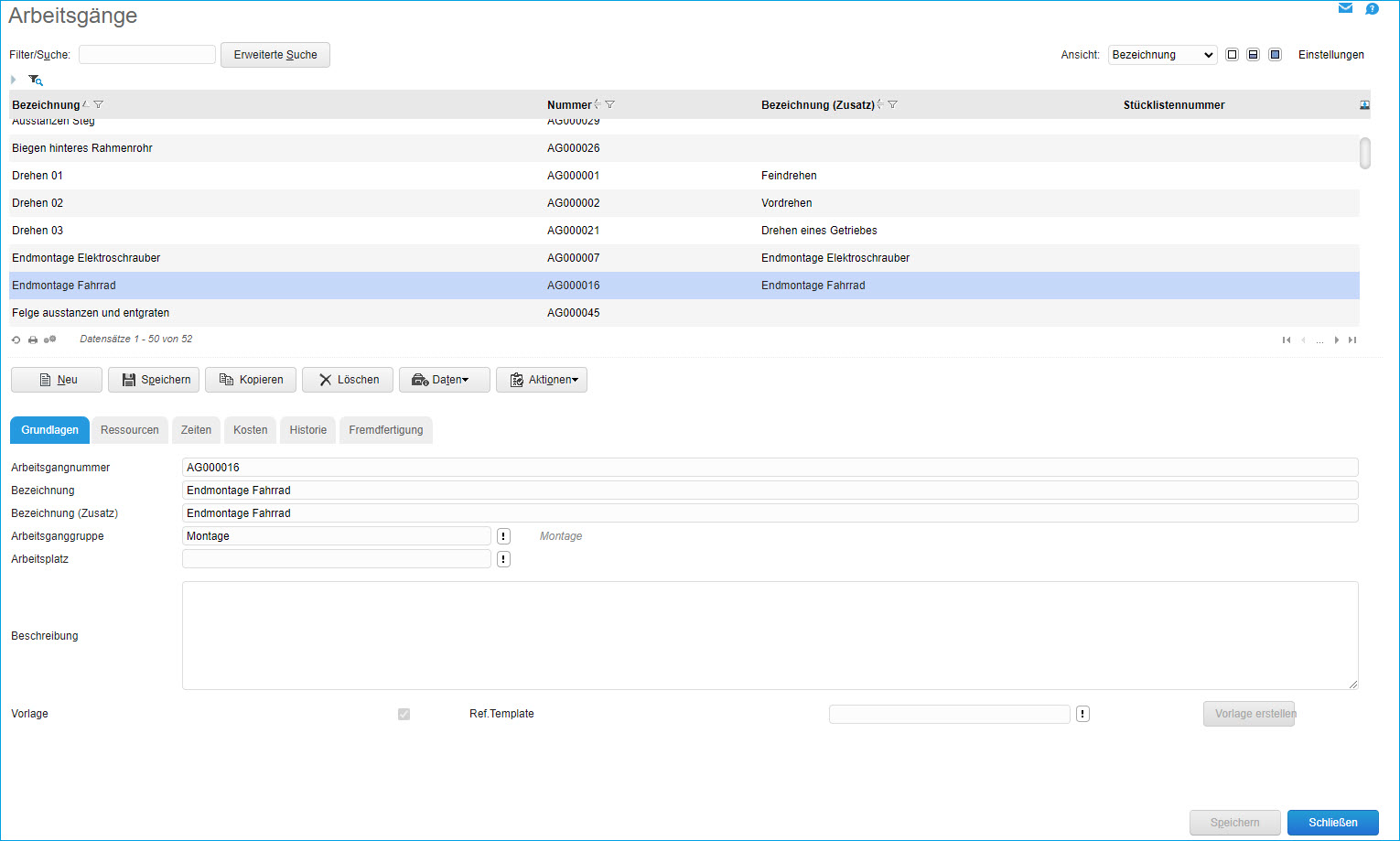Expand the Aktionen dropdown button

coord(542,380)
